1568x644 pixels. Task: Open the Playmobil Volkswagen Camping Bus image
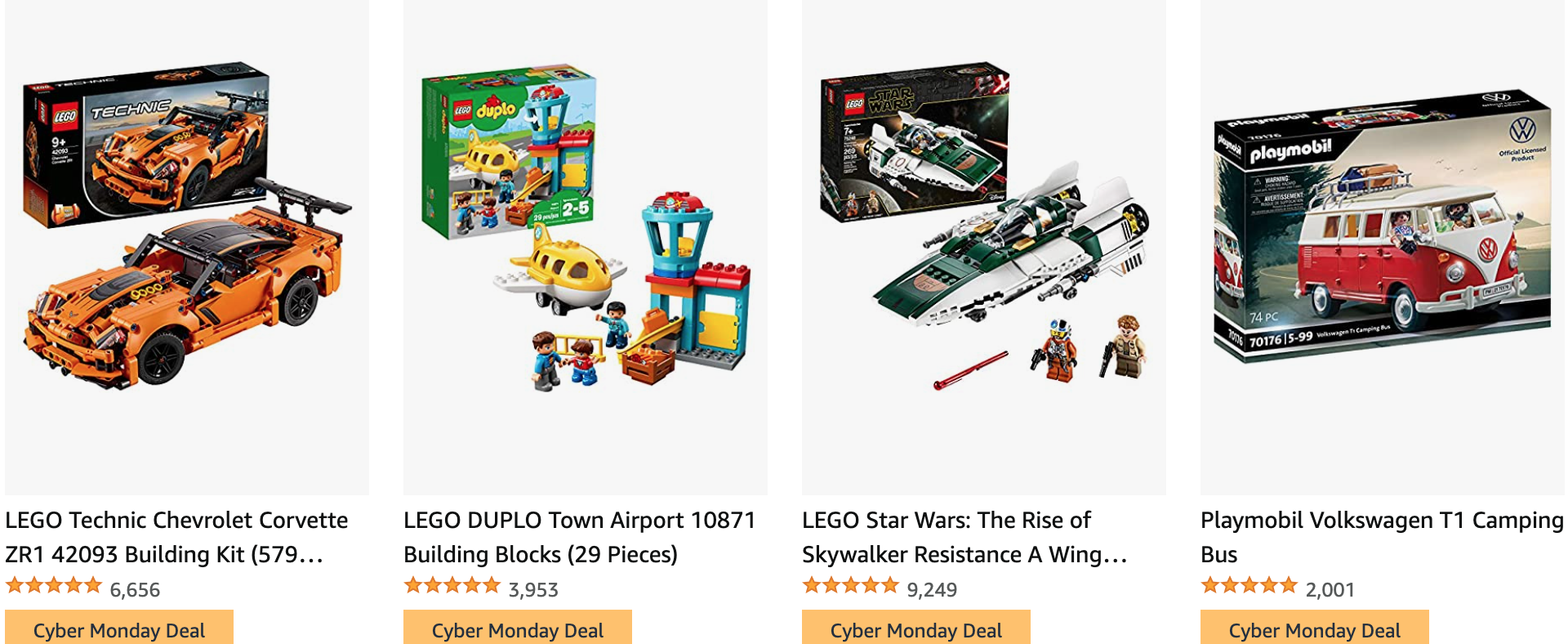(1383, 247)
